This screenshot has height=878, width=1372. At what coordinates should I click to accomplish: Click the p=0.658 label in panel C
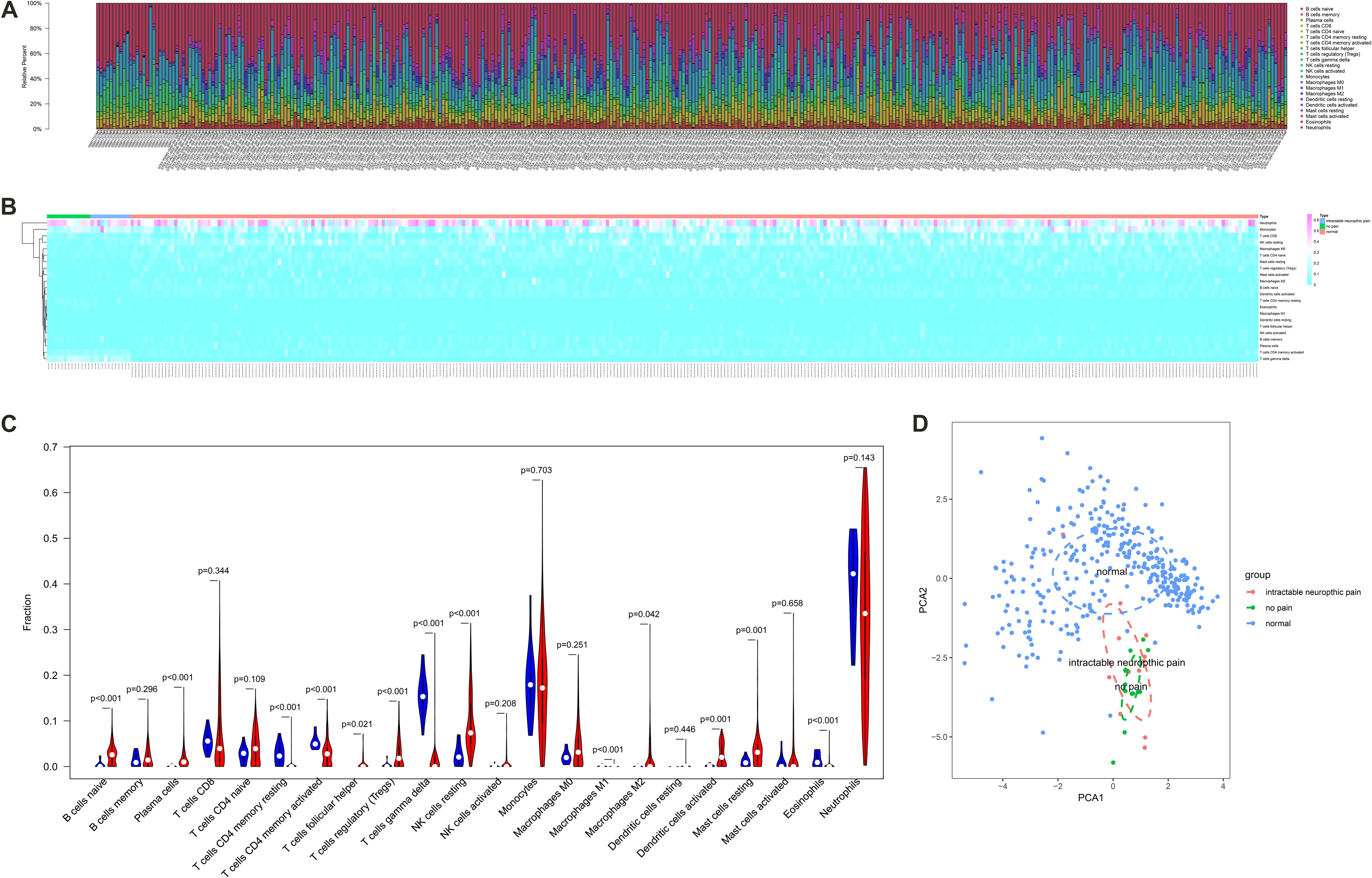[x=787, y=603]
